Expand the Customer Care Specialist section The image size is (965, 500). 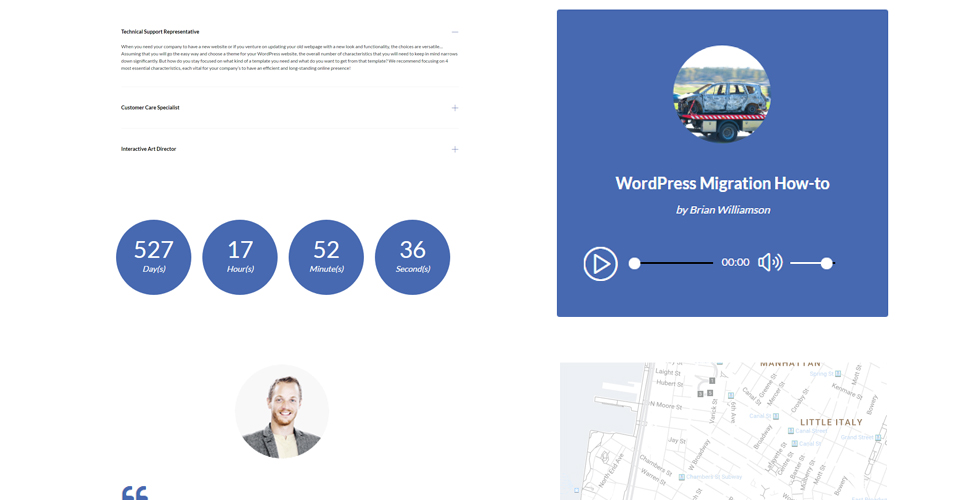click(x=455, y=108)
